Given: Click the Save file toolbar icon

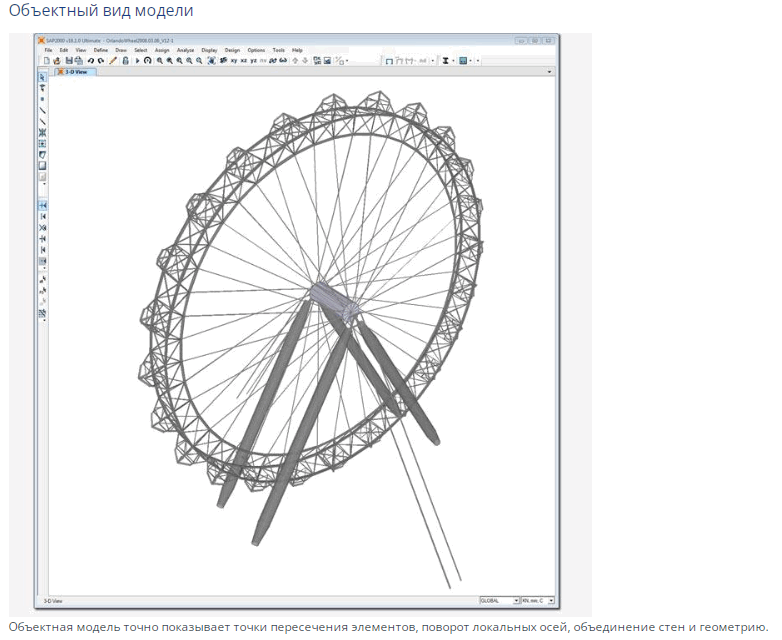Looking at the screenshot, I should [x=68, y=61].
